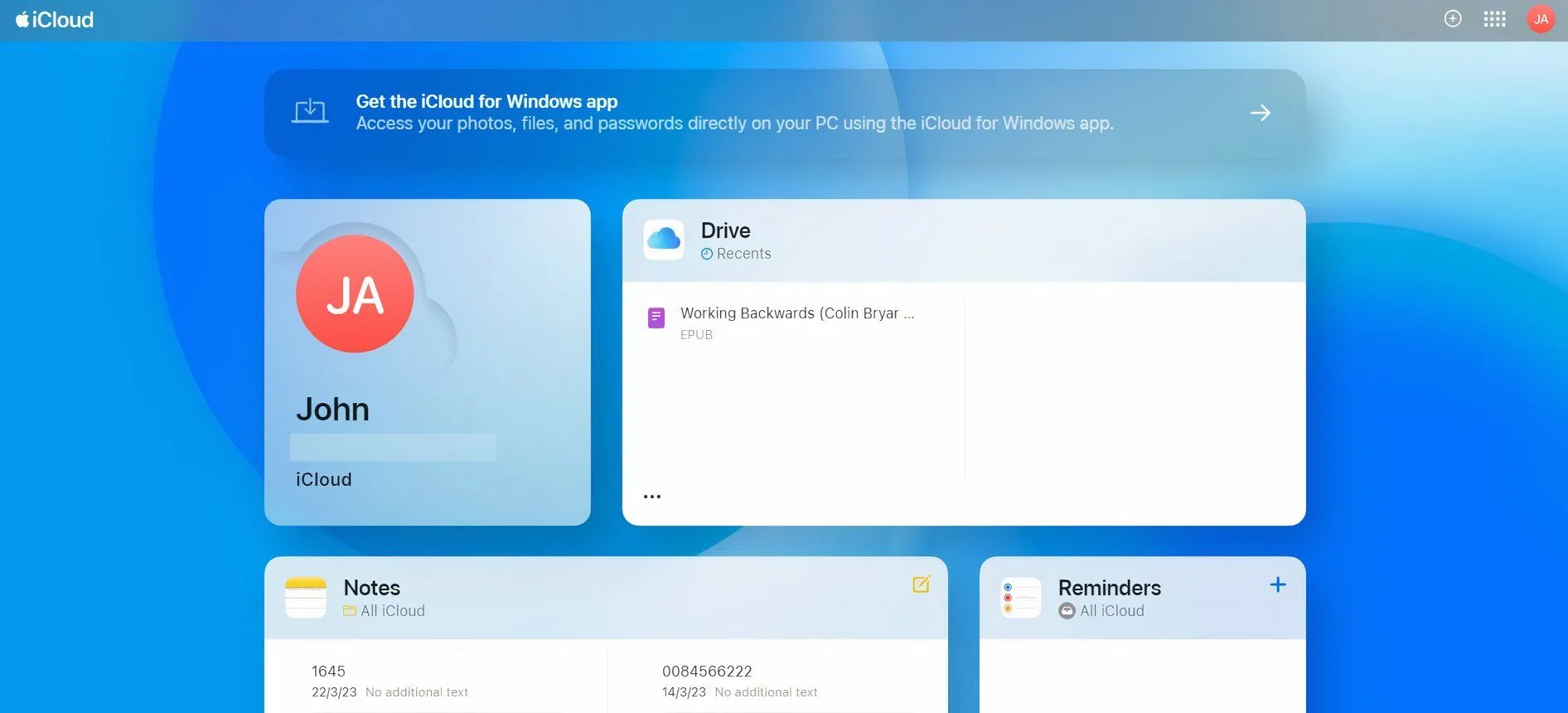Open the create new plus circle icon
The height and width of the screenshot is (713, 1568).
(1453, 19)
